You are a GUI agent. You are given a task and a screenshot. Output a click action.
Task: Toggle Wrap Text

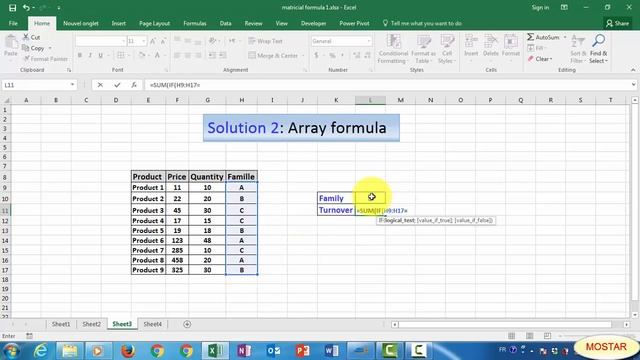(265, 41)
